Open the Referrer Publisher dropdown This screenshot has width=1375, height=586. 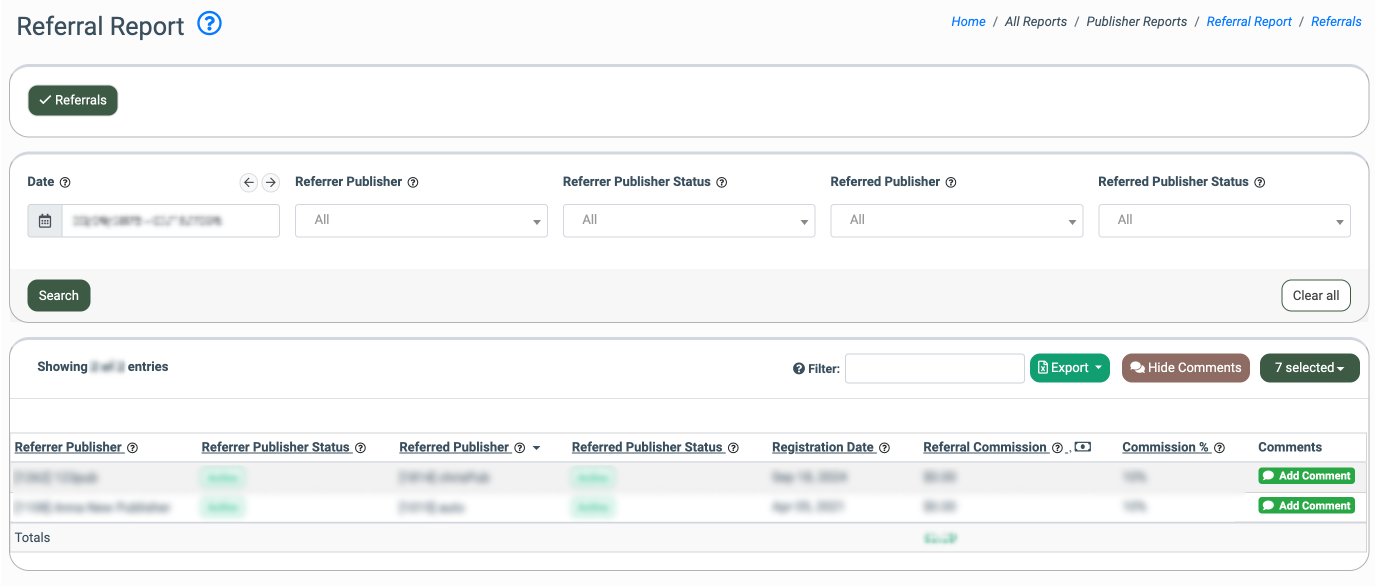pyautogui.click(x=421, y=221)
